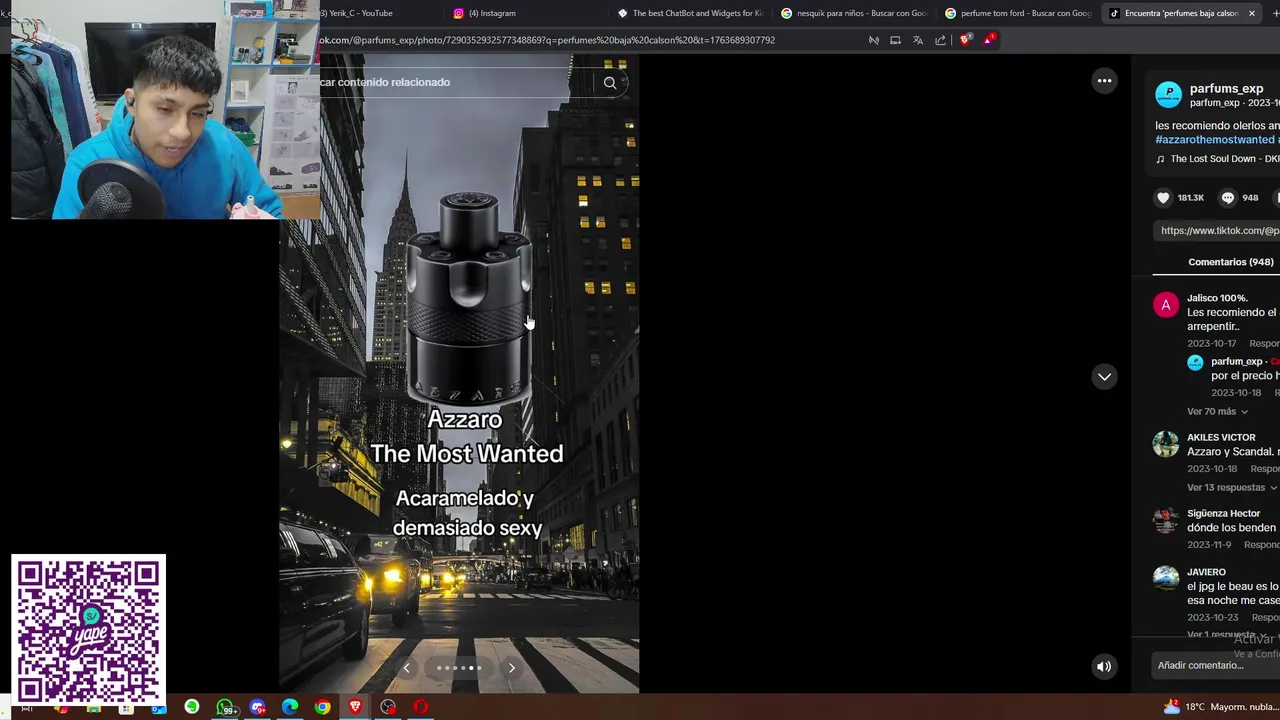Open Google Chrome from the taskbar
This screenshot has height=720, width=1280.
click(x=323, y=707)
